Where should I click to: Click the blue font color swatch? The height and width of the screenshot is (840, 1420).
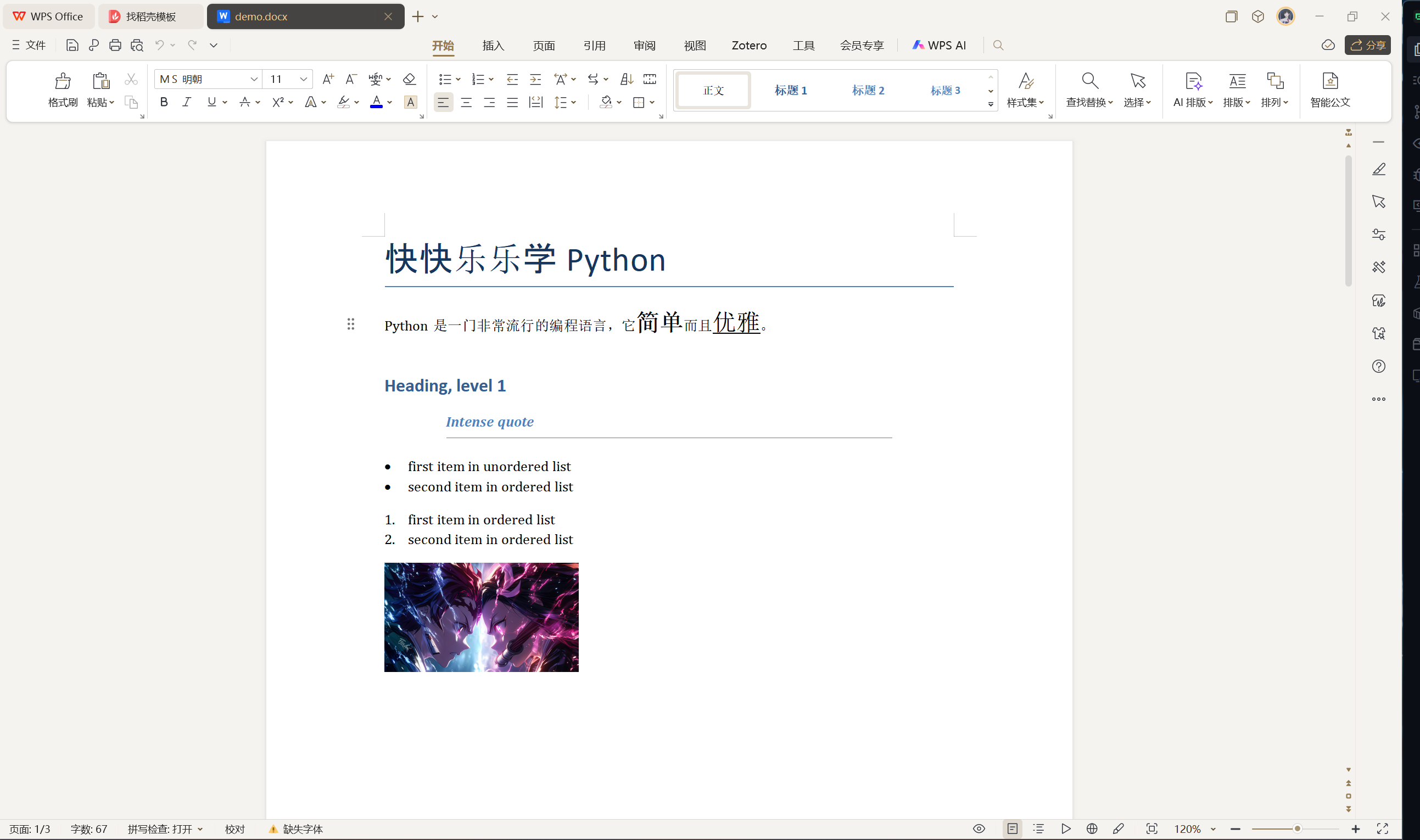click(x=376, y=103)
